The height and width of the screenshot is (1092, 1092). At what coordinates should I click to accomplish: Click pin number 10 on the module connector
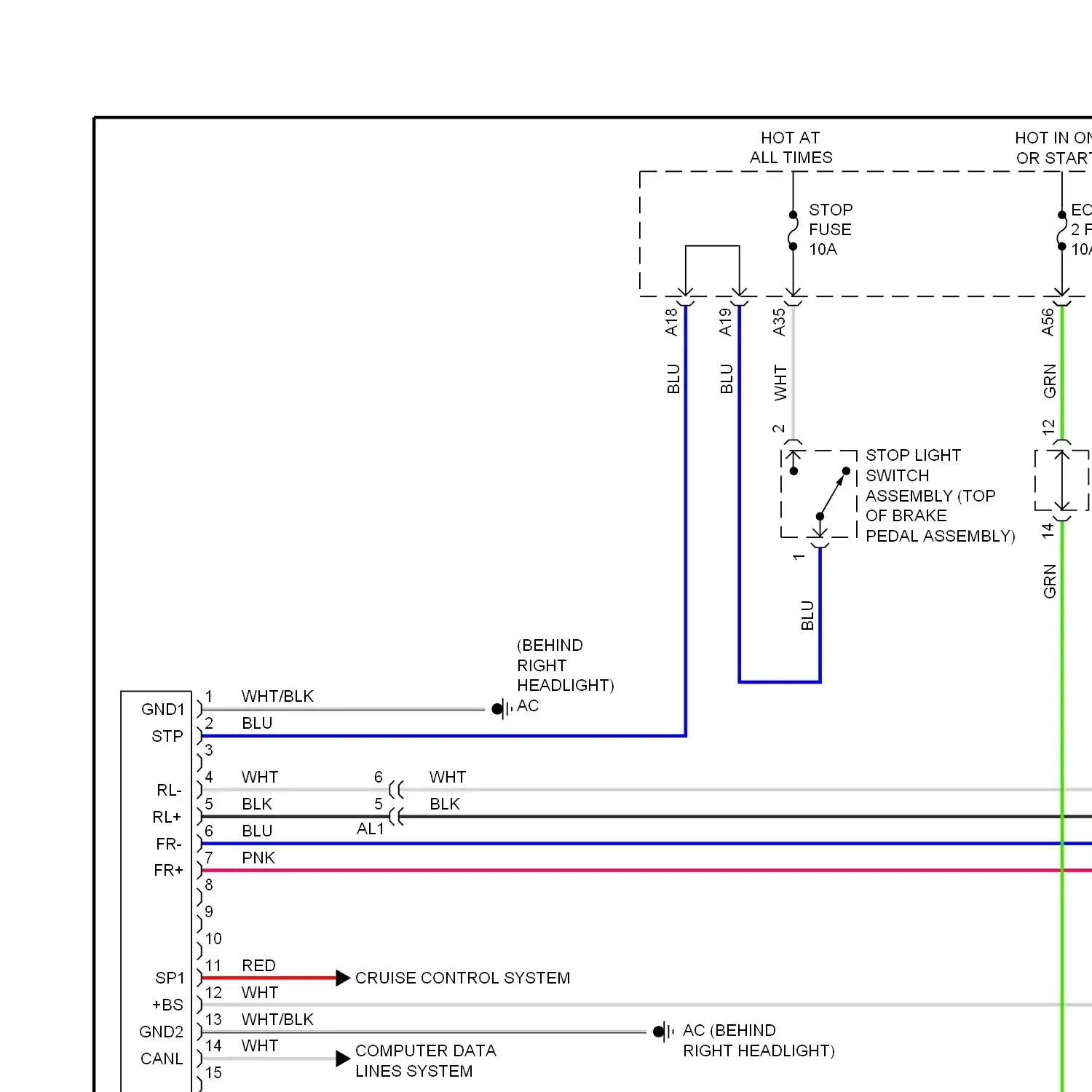coord(213,939)
